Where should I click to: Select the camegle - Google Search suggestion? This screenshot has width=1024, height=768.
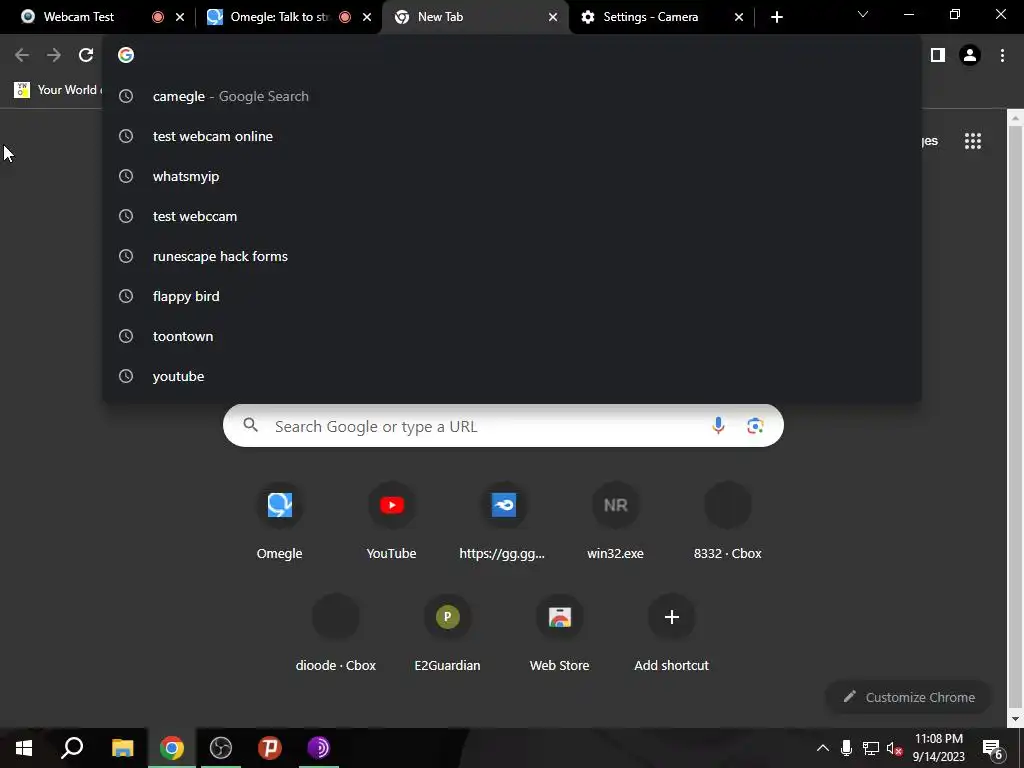pyautogui.click(x=512, y=96)
